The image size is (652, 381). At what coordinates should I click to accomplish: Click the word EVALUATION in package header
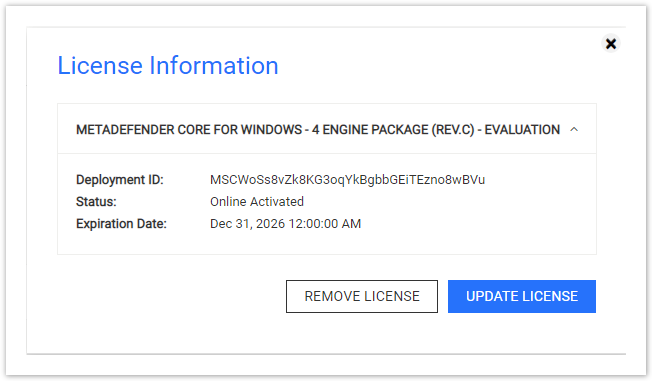(x=522, y=130)
